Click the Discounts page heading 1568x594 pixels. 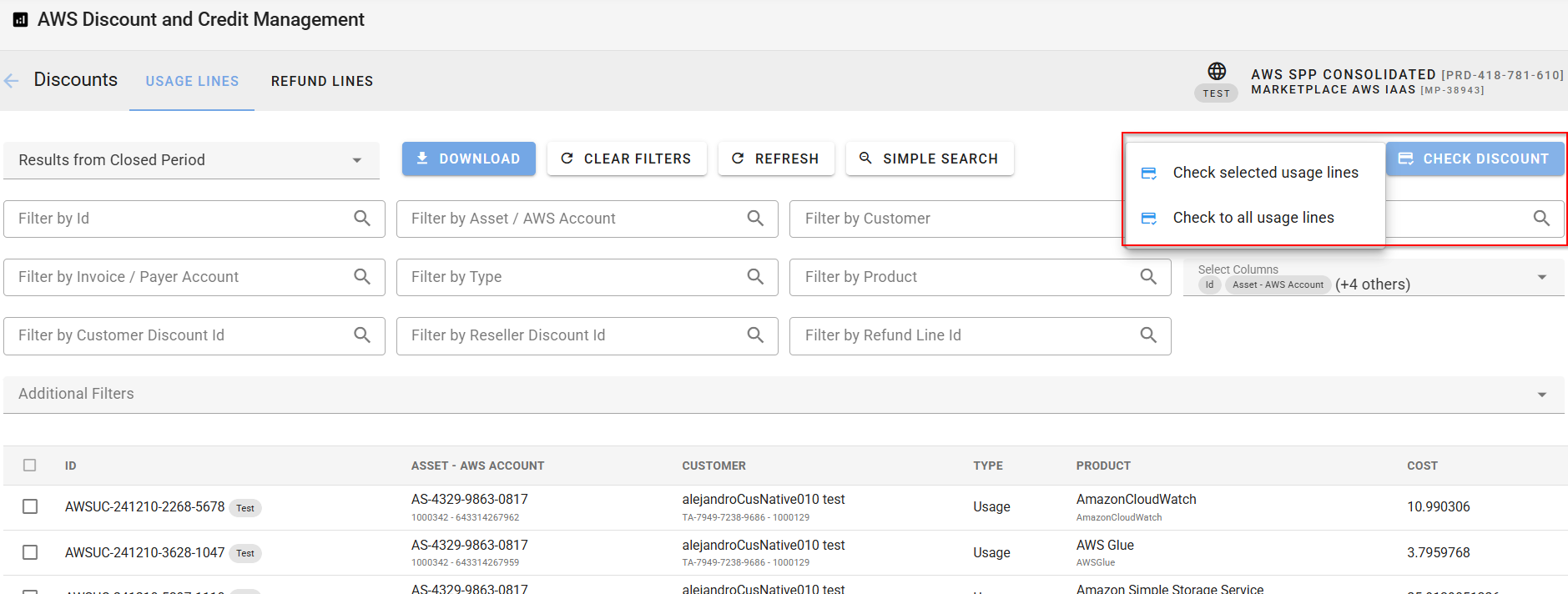pos(75,79)
